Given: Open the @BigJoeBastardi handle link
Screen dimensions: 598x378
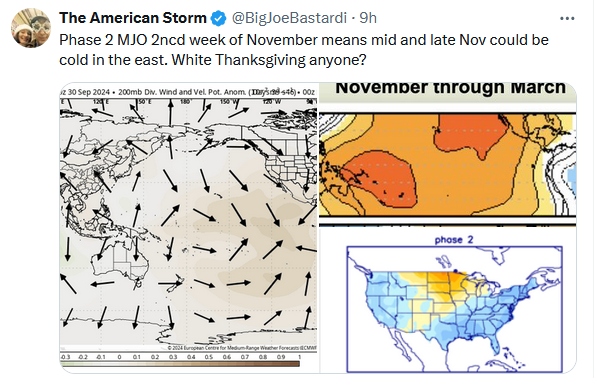Looking at the screenshot, I should coord(289,18).
